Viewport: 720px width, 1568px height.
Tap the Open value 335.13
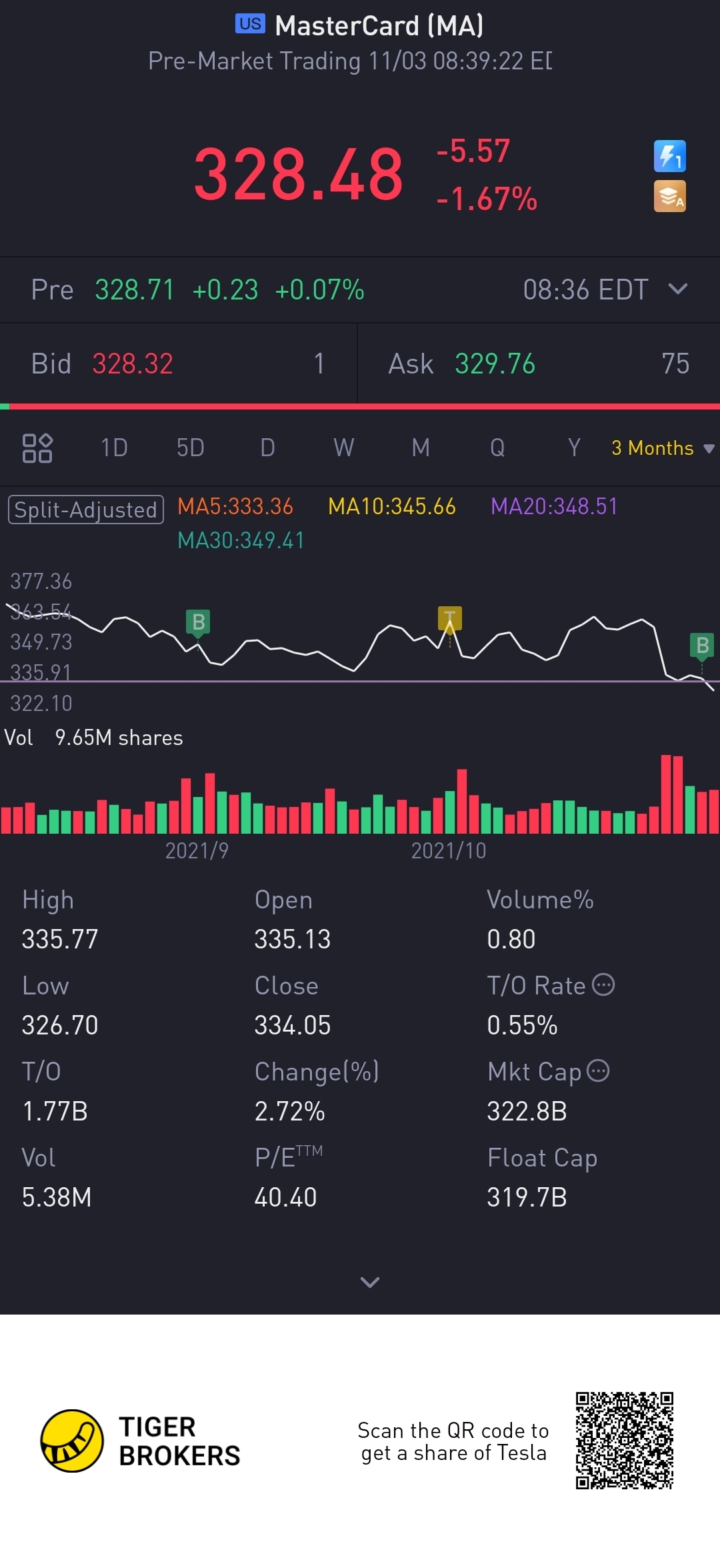point(293,939)
